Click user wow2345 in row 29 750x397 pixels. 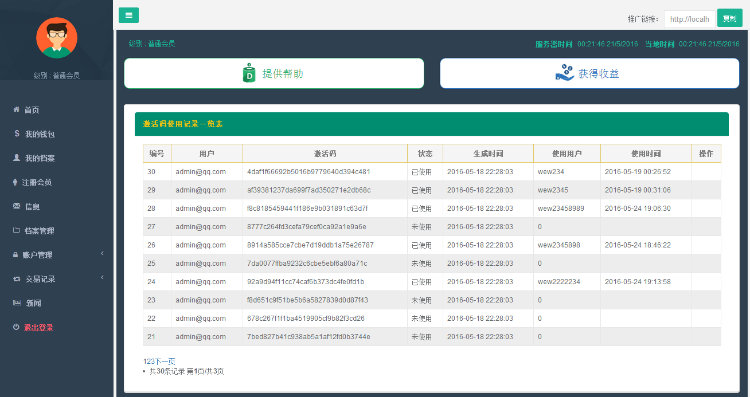553,190
